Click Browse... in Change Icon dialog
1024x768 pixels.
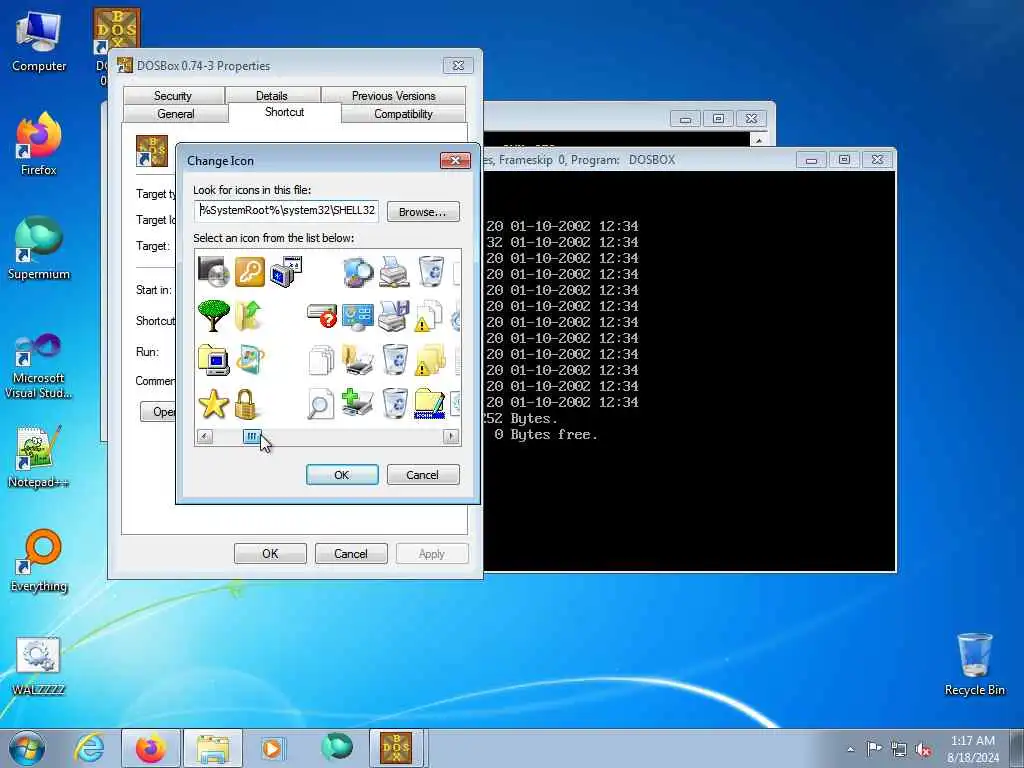pos(423,212)
